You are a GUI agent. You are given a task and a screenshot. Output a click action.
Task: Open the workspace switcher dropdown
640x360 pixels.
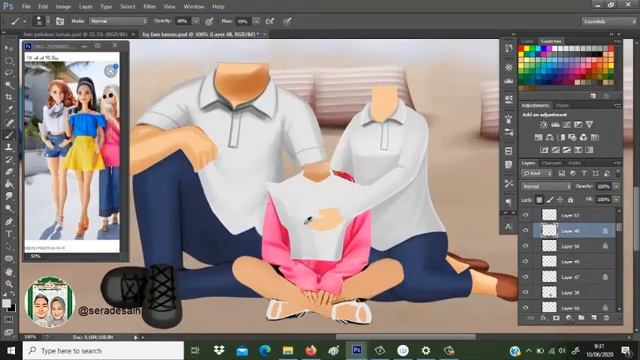(609, 21)
